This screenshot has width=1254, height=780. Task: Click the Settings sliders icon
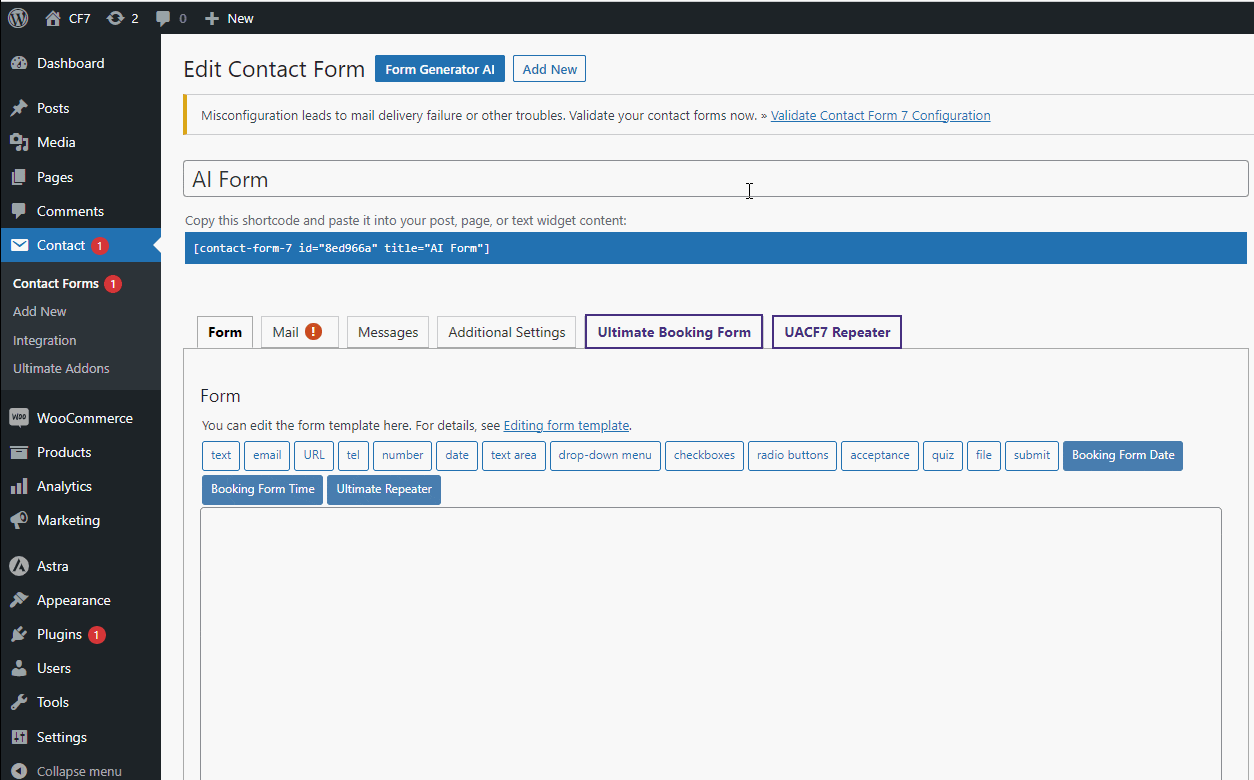19,737
